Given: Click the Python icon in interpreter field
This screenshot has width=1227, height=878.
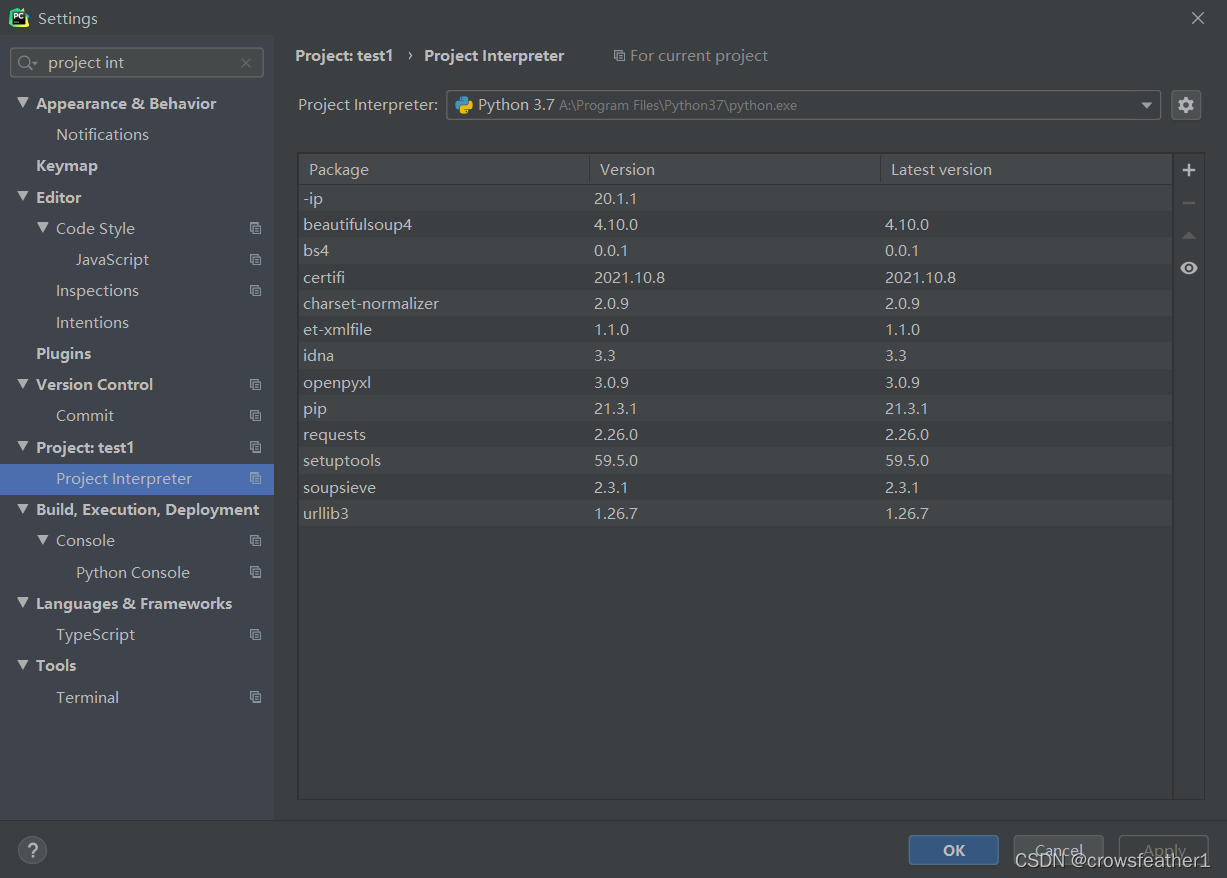Looking at the screenshot, I should 464,105.
